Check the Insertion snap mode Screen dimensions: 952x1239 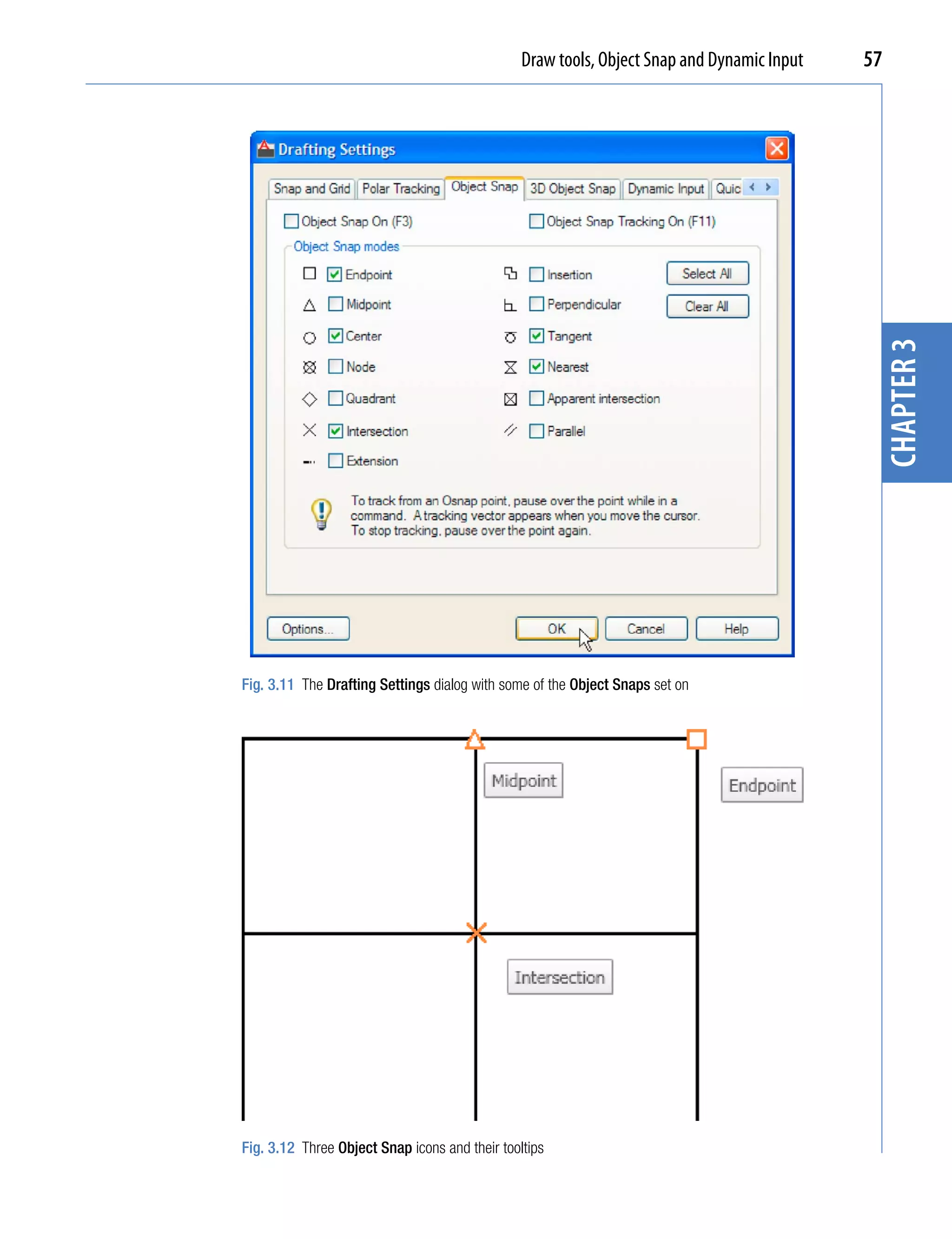point(536,275)
